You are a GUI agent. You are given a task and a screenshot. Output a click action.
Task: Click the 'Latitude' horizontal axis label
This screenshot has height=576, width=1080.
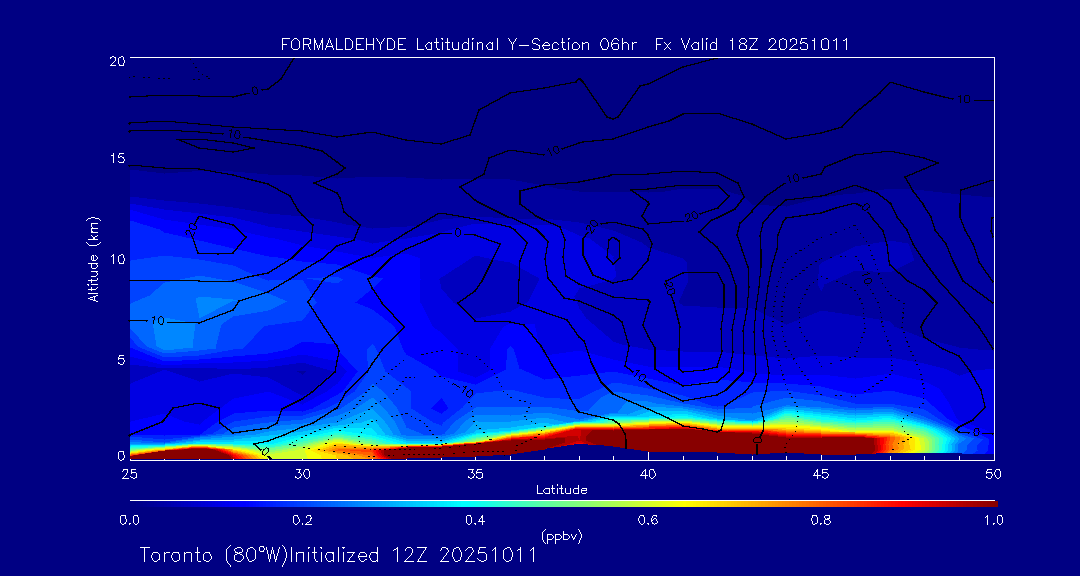click(561, 490)
